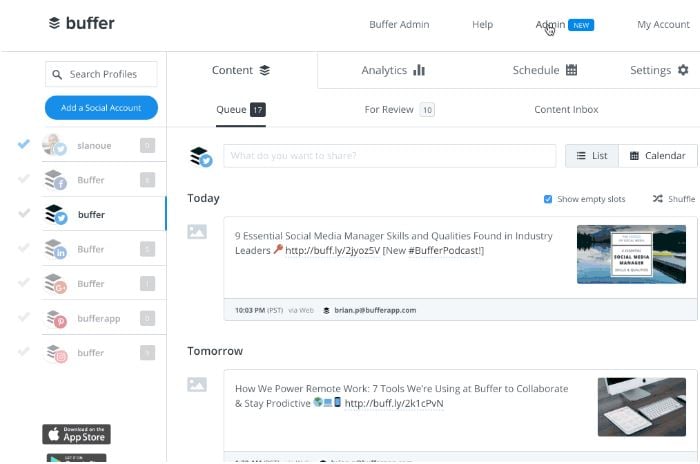Select the bufferapp Pinterest profile icon
This screenshot has width=700, height=464.
[56, 318]
